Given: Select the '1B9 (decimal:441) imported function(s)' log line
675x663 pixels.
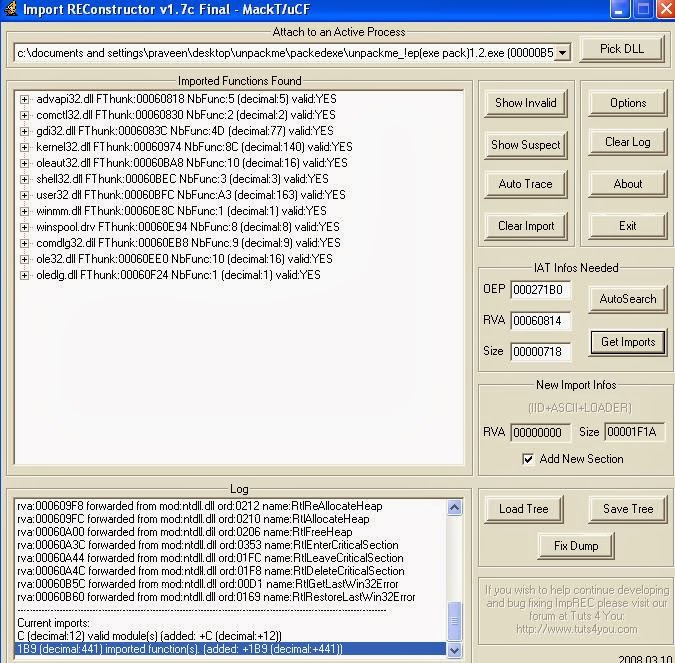Looking at the screenshot, I should [231, 649].
